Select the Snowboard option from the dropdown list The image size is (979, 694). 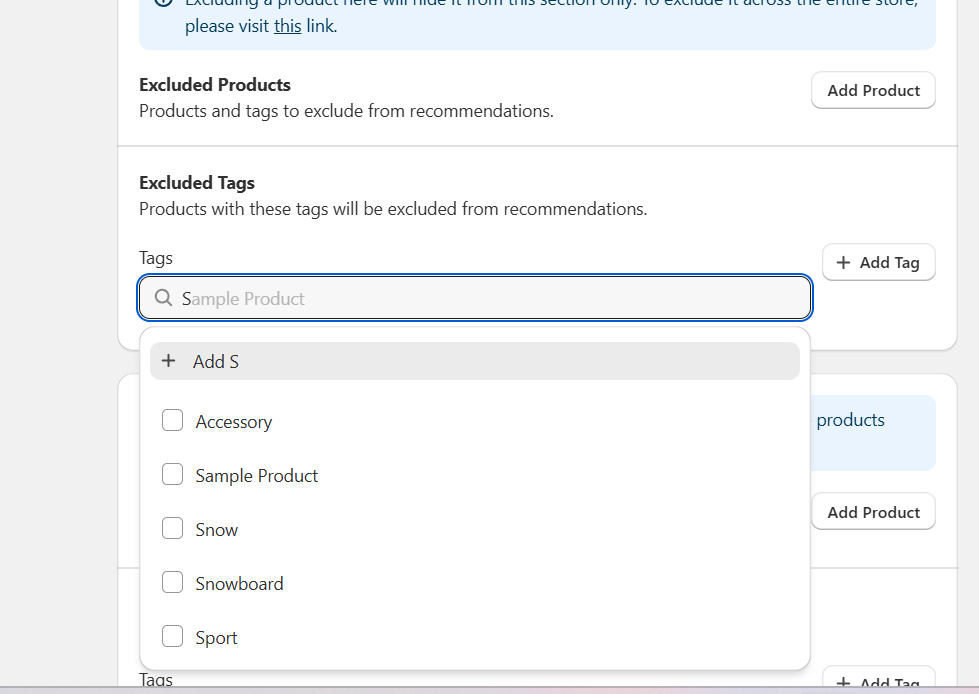(239, 582)
